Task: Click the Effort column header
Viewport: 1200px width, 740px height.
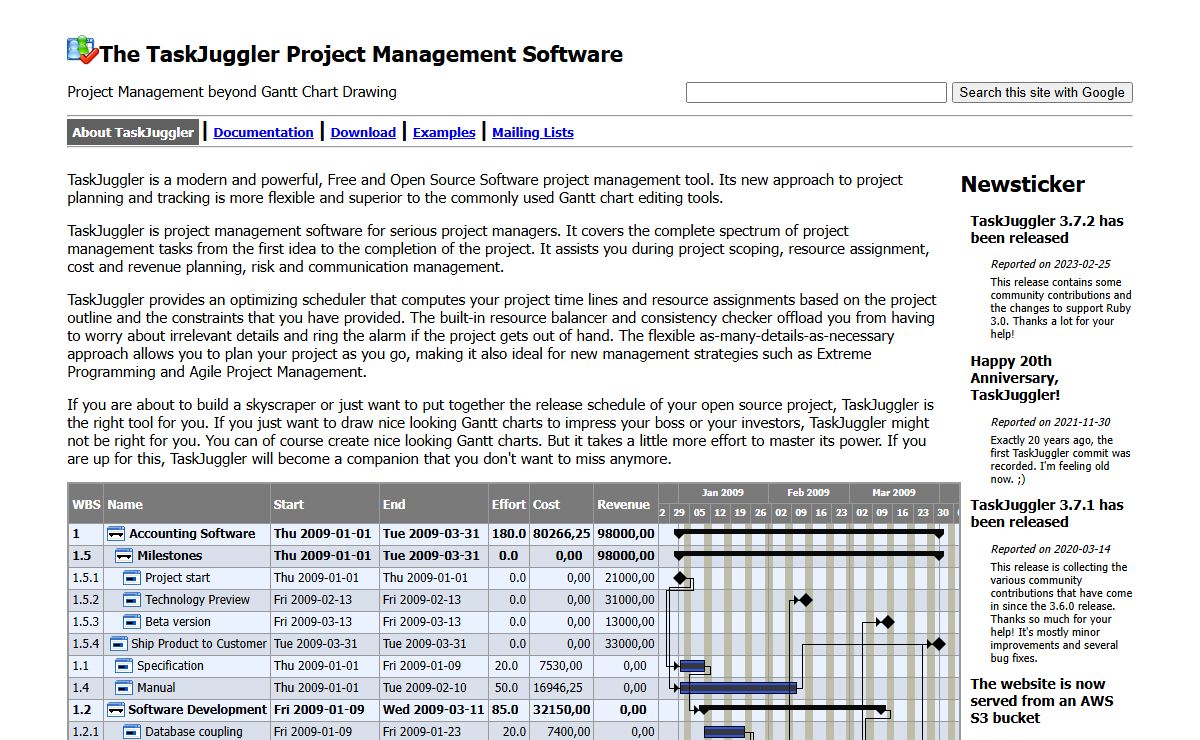Action: point(509,504)
